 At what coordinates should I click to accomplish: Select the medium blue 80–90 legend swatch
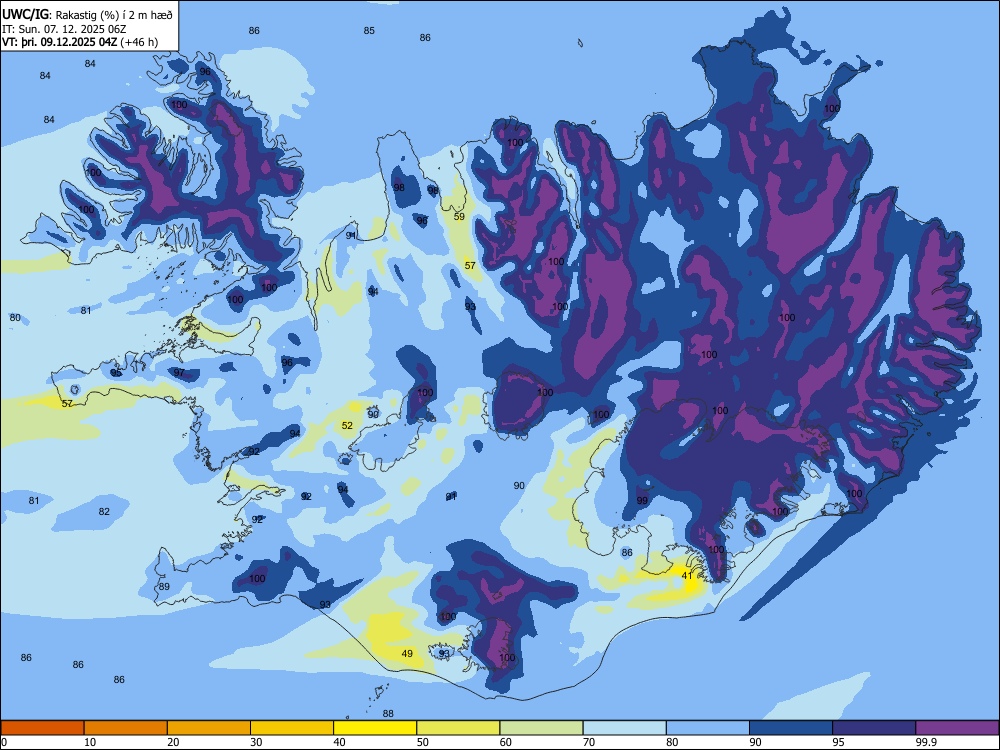708,728
